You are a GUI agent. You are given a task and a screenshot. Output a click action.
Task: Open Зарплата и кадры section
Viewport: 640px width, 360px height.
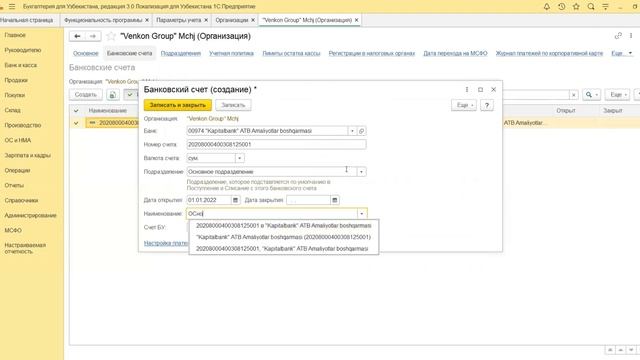(x=27, y=156)
